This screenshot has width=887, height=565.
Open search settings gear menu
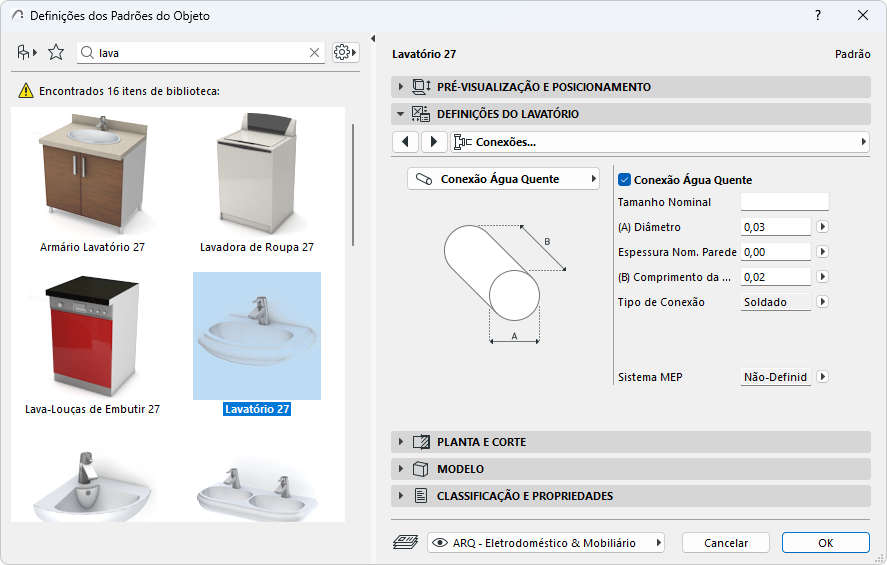345,52
